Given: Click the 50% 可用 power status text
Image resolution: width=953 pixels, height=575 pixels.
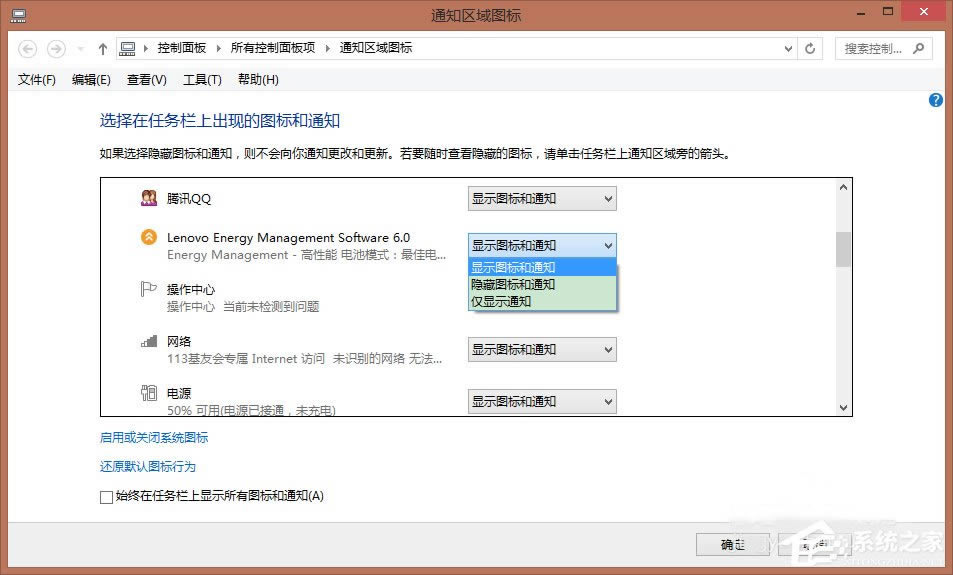Looking at the screenshot, I should click(252, 410).
